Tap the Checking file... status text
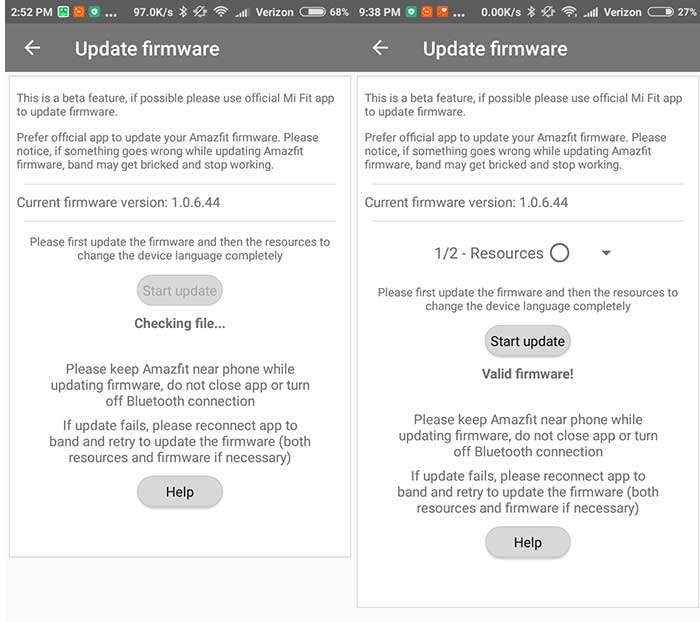The height and width of the screenshot is (622, 700). point(179,323)
